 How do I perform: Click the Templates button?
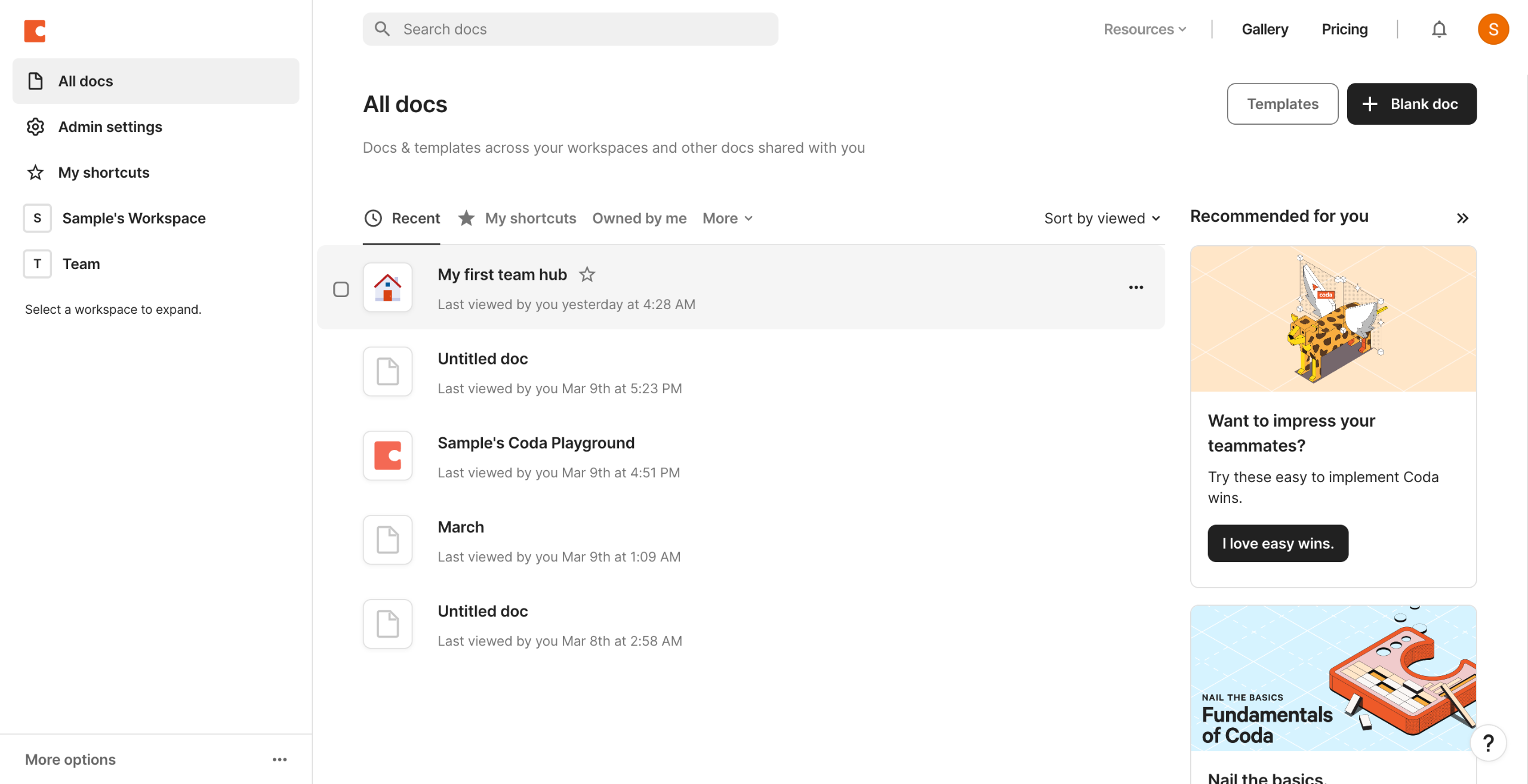click(1282, 104)
